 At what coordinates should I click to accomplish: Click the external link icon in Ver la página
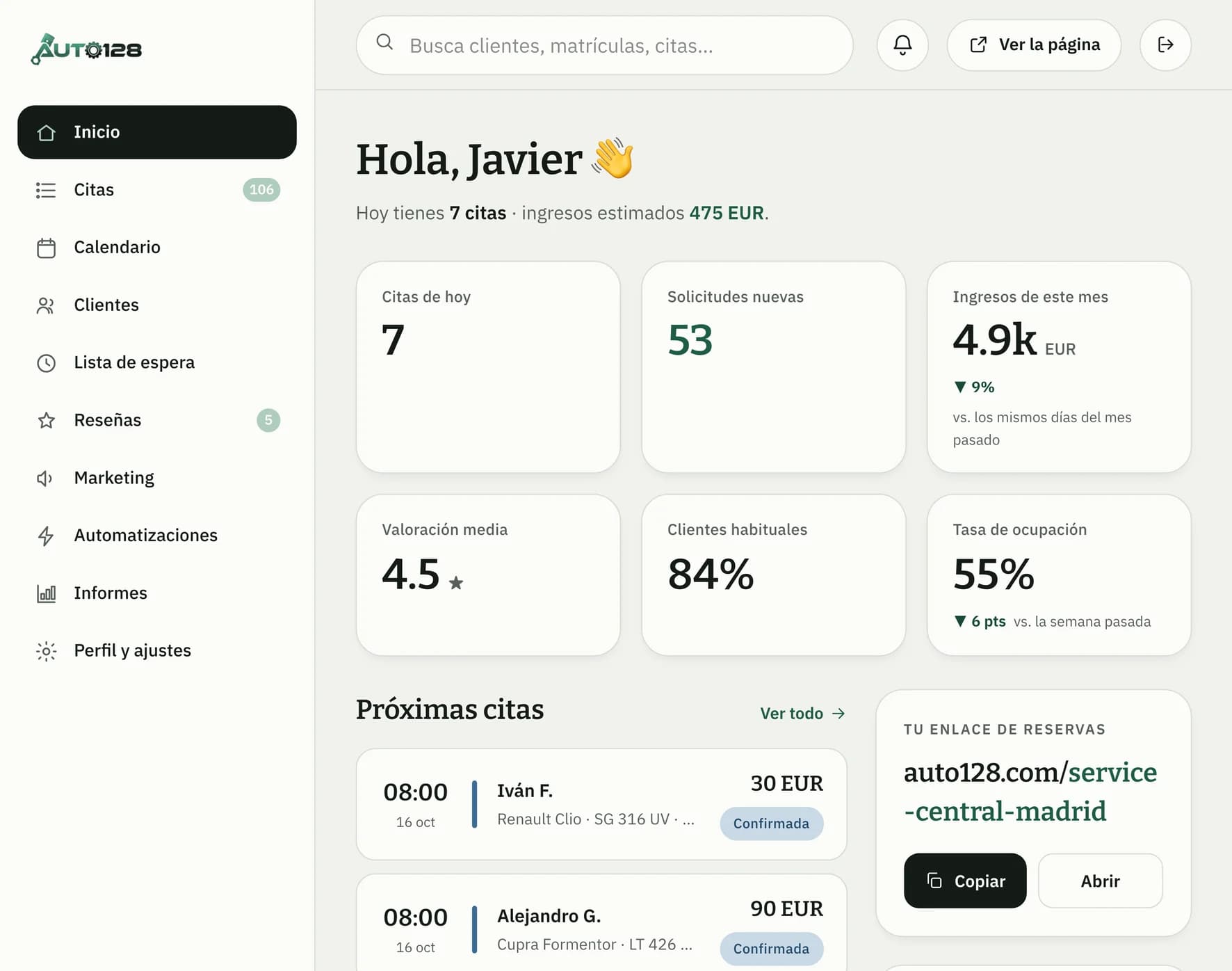point(978,45)
